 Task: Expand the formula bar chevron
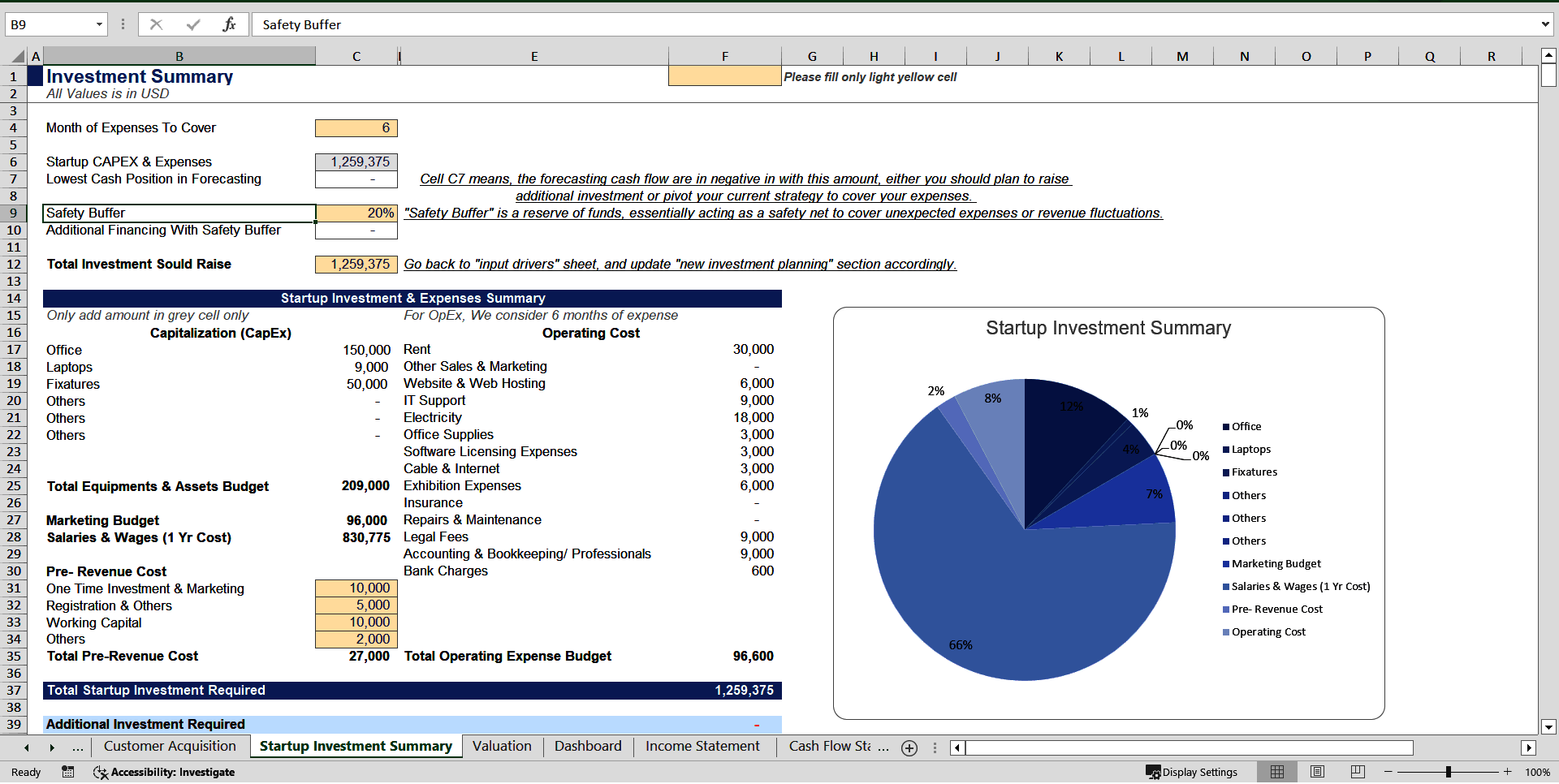pos(1544,24)
